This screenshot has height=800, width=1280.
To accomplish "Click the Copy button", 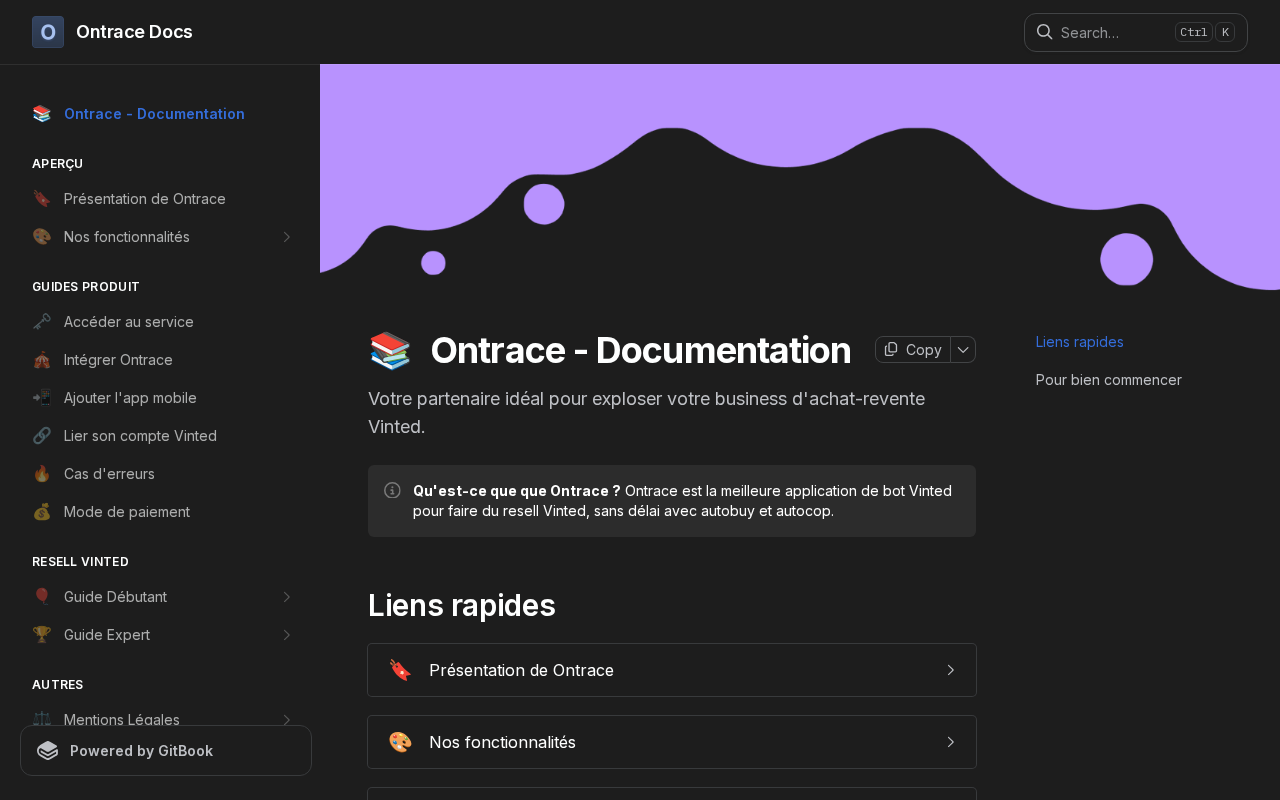I will click(x=913, y=350).
